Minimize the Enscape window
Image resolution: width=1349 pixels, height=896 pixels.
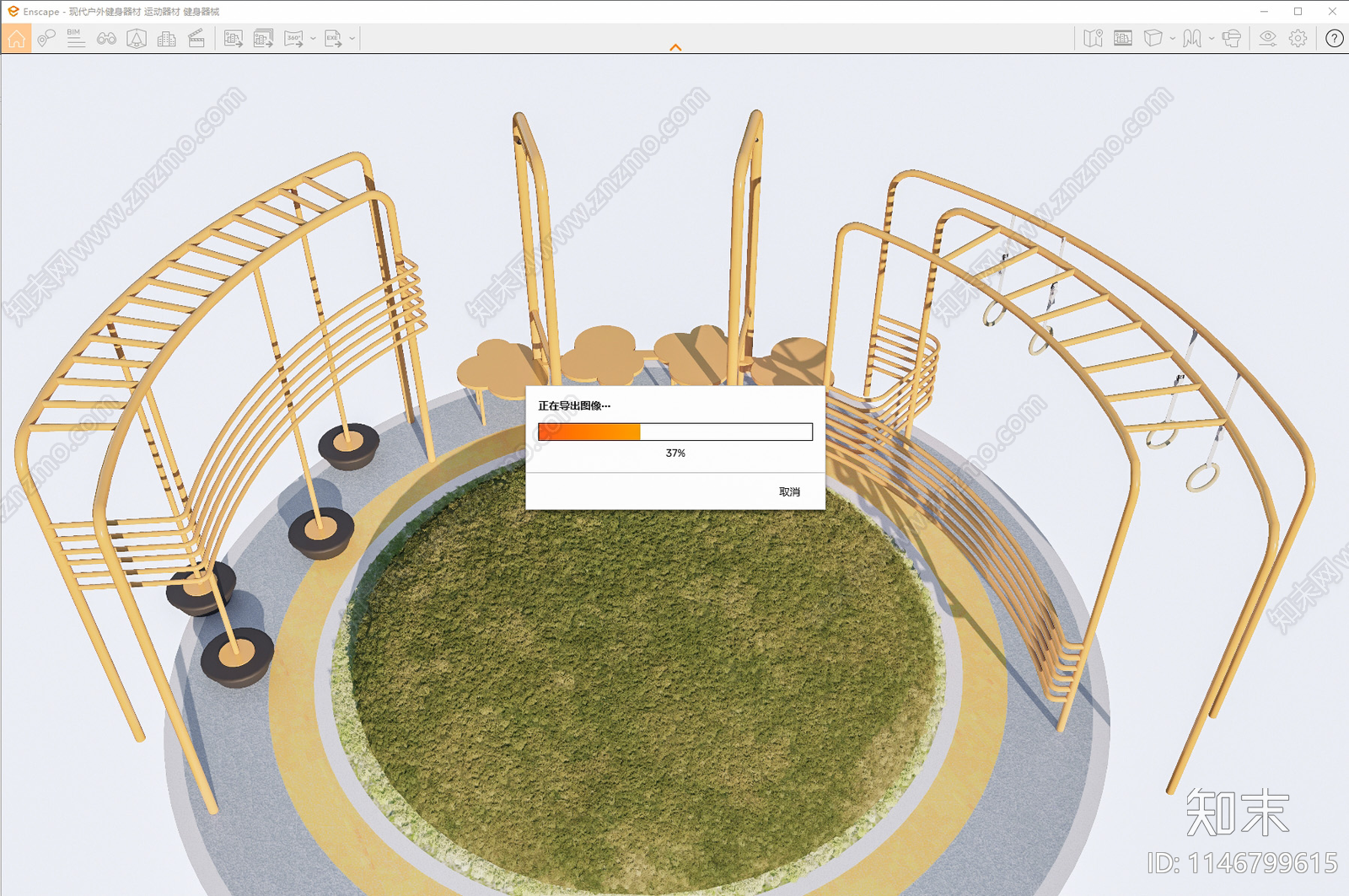pos(1264,11)
